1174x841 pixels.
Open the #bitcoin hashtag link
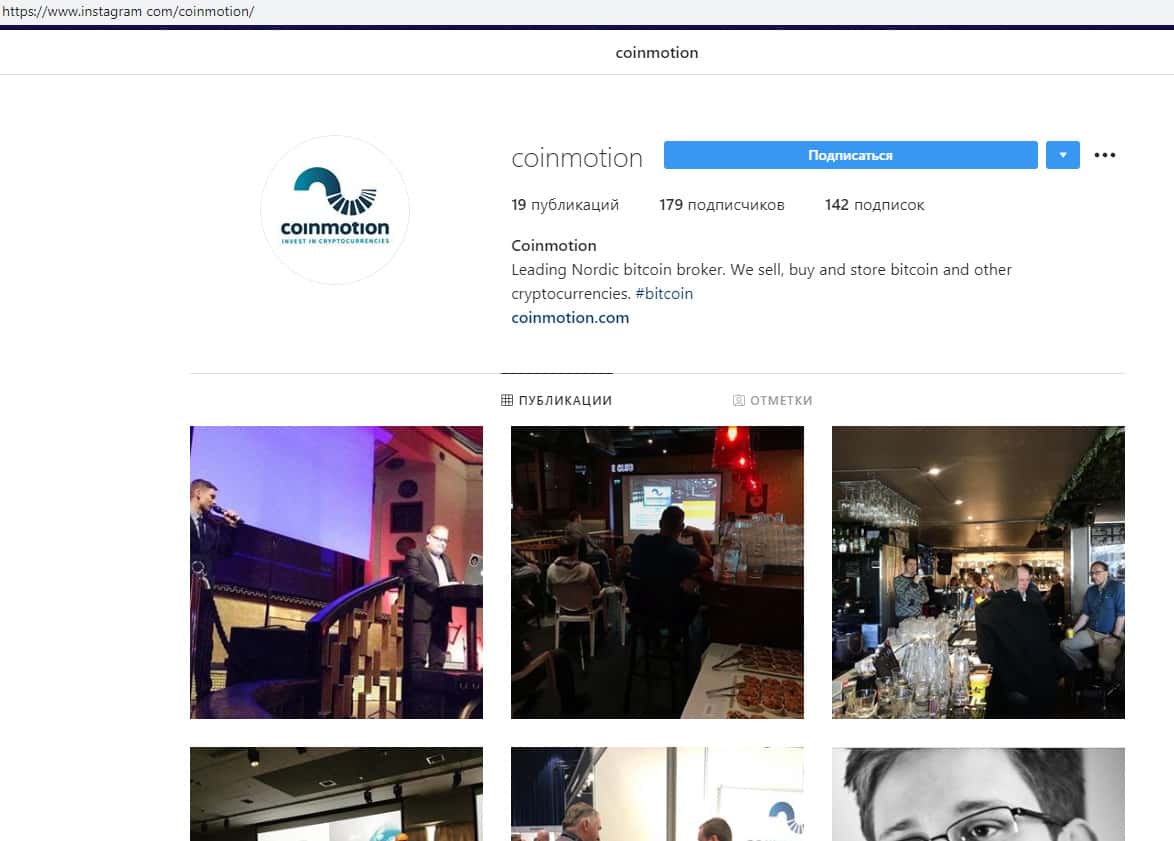pos(664,294)
